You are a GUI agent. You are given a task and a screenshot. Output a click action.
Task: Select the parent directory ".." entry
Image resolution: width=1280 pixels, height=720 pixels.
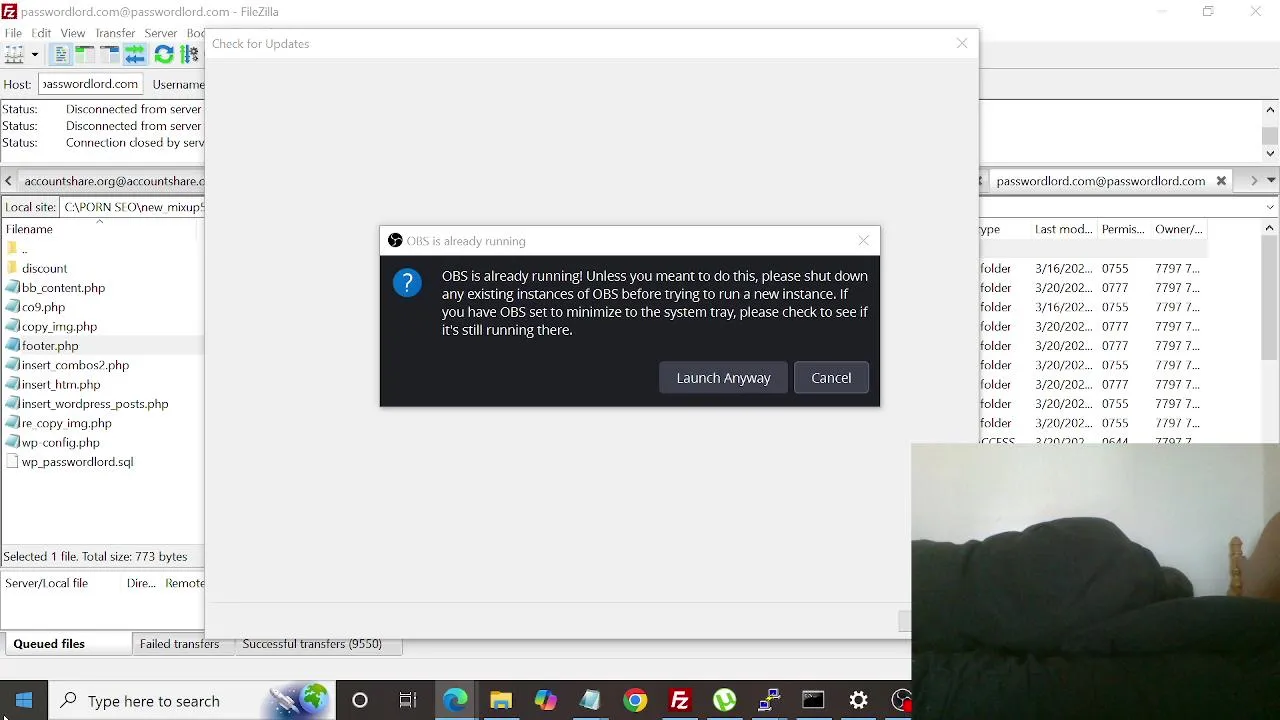point(24,249)
